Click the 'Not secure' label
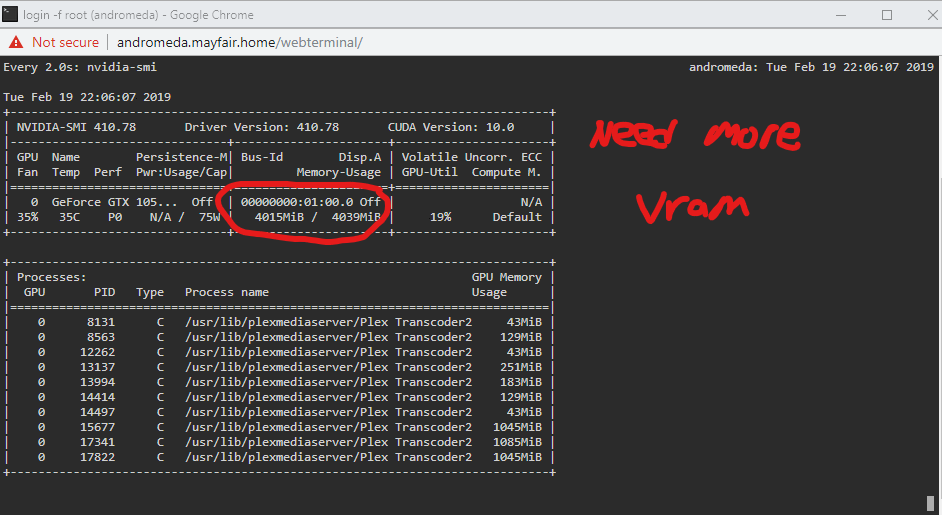 pos(65,42)
